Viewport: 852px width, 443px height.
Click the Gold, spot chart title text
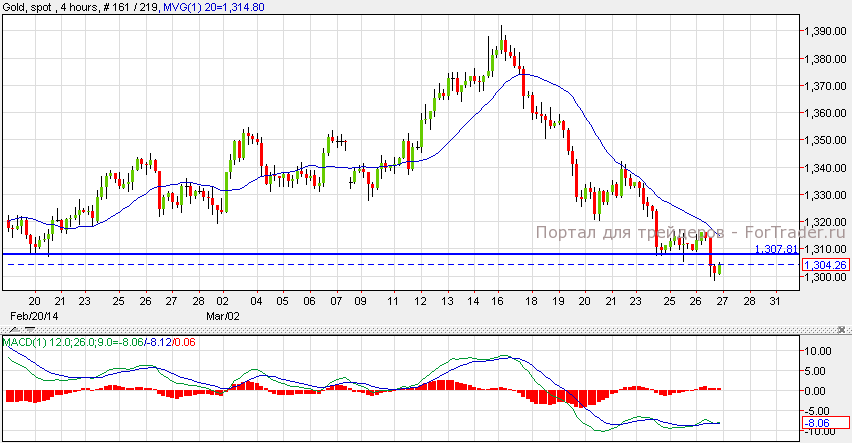tap(28, 7)
